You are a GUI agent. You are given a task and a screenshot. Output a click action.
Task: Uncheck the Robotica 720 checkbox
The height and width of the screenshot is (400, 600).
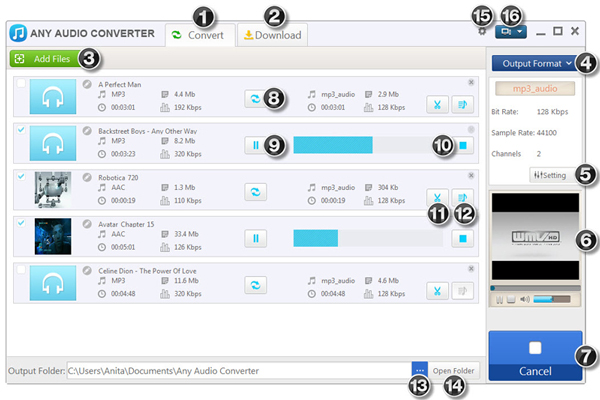[21, 176]
